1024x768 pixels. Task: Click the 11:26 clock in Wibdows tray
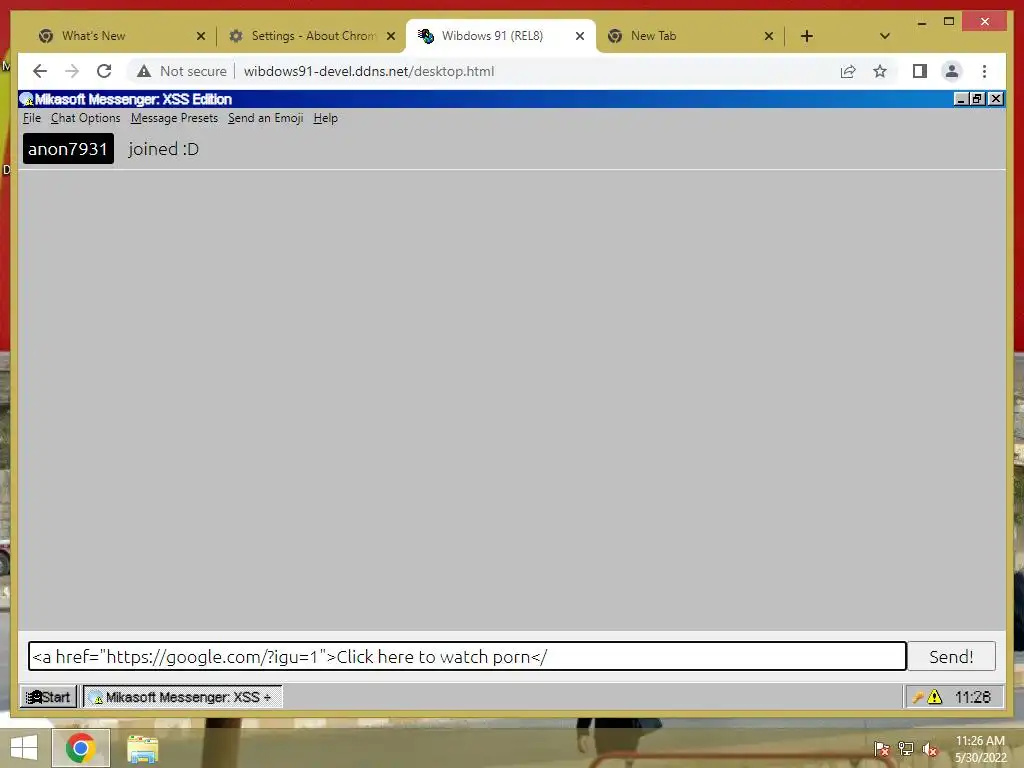click(972, 697)
